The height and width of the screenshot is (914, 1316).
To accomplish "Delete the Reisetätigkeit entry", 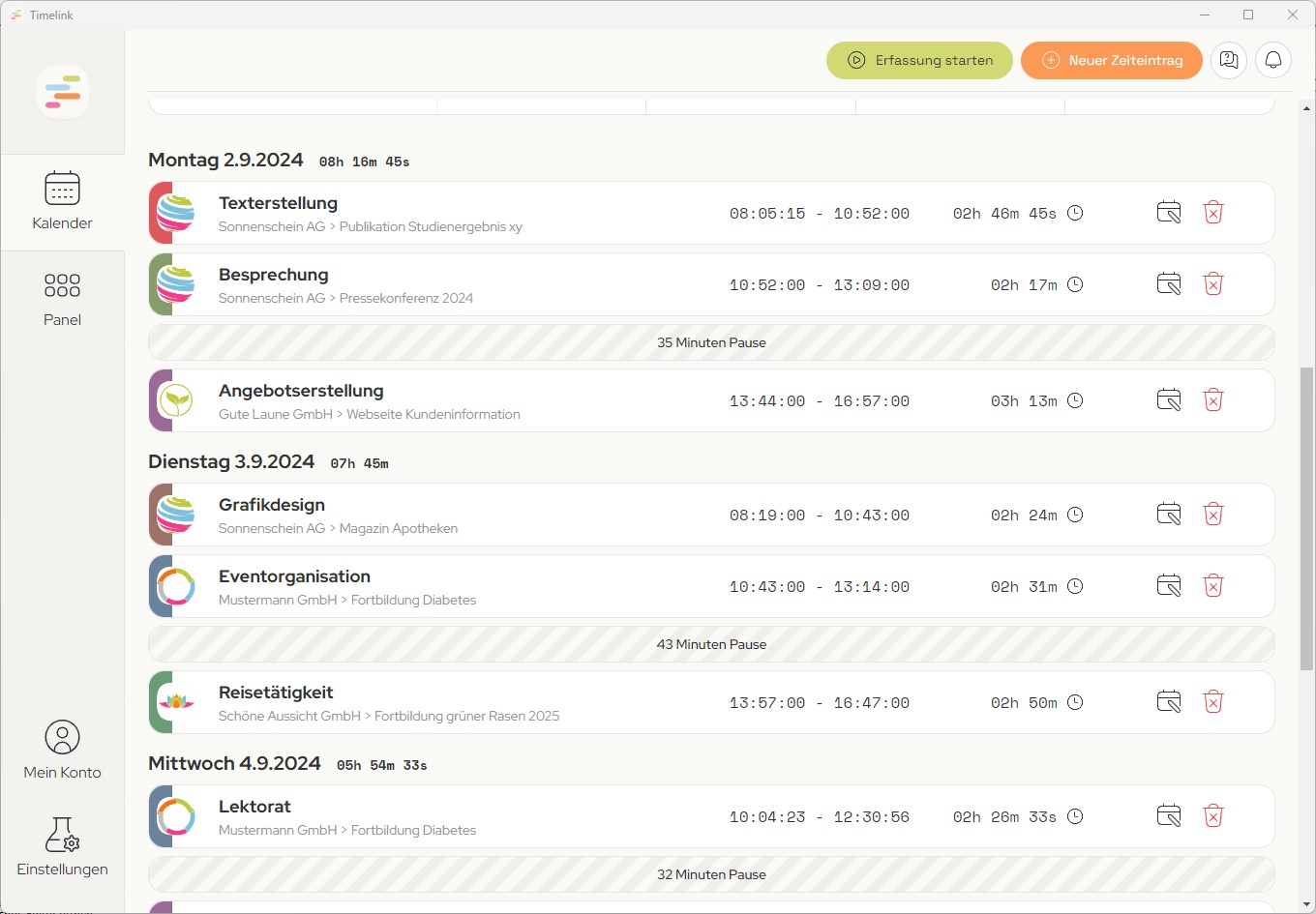I will pos(1213,702).
